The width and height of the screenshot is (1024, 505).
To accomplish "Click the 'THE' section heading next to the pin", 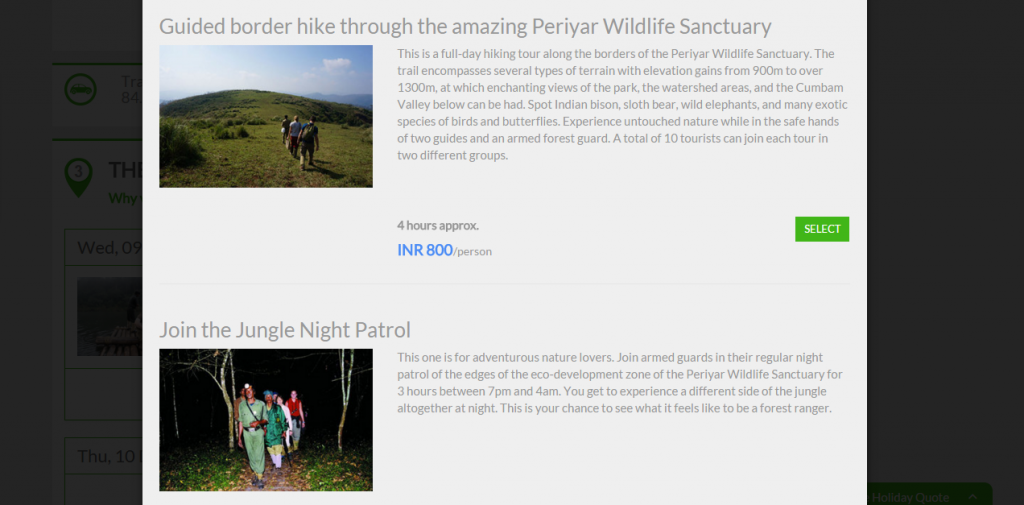I will pyautogui.click(x=125, y=170).
